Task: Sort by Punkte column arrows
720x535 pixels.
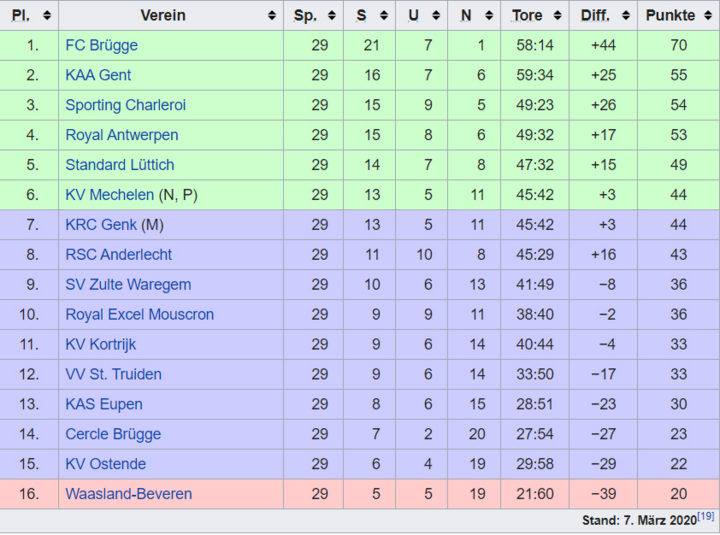Action: 708,16
